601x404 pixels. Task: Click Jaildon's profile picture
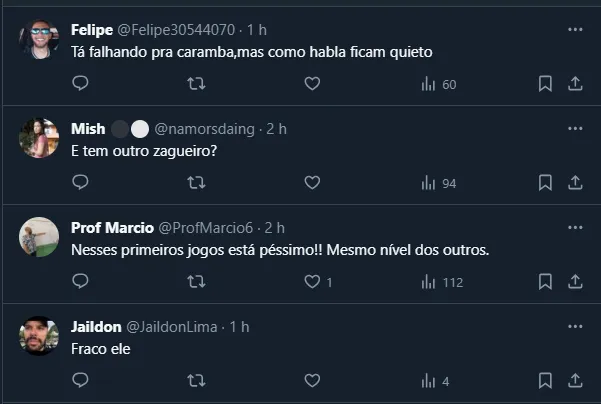coord(39,336)
